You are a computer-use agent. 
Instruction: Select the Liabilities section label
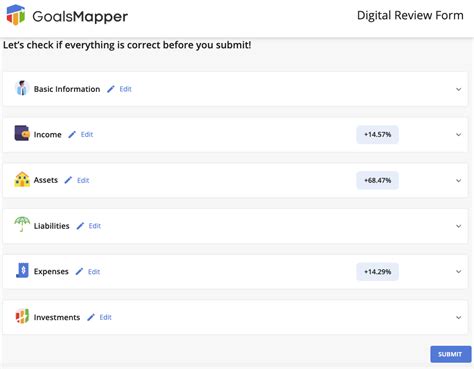(52, 226)
